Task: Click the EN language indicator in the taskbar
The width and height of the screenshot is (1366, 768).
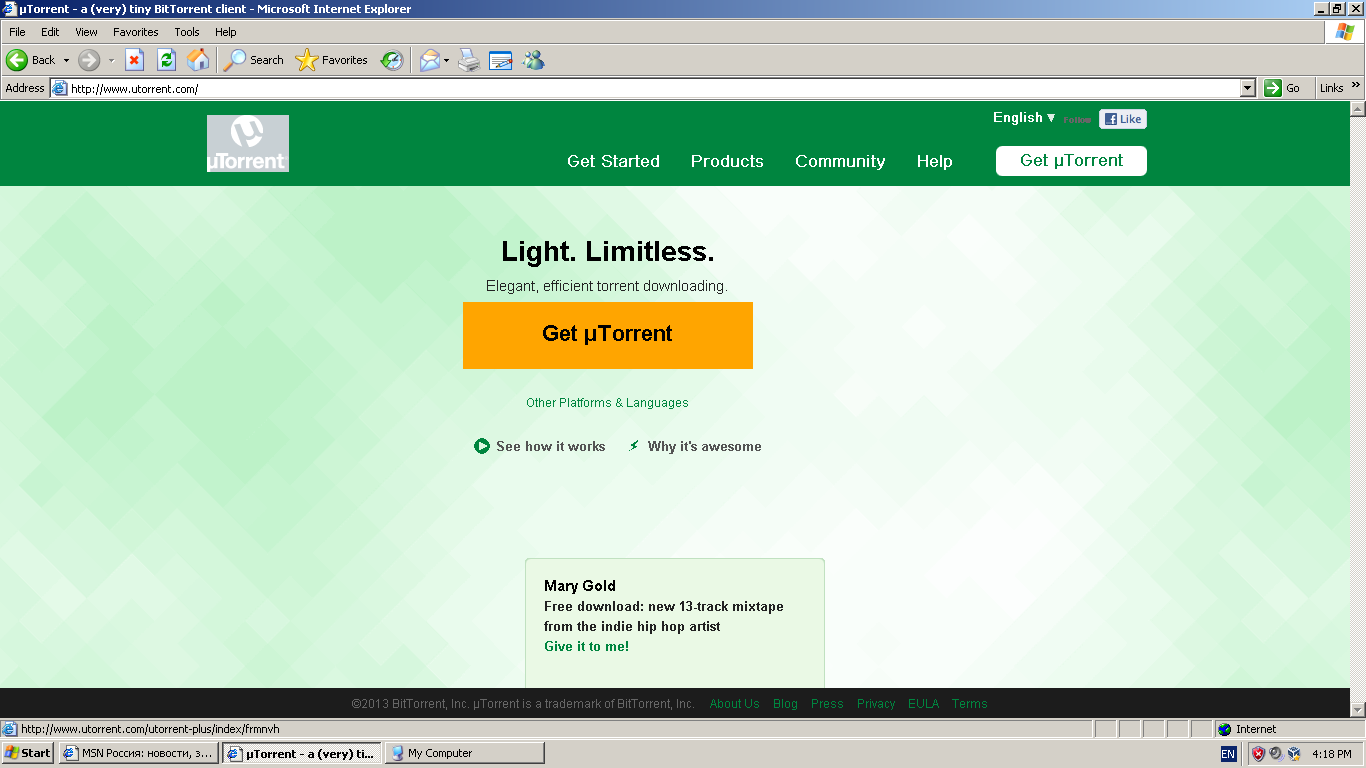Action: pos(1229,754)
